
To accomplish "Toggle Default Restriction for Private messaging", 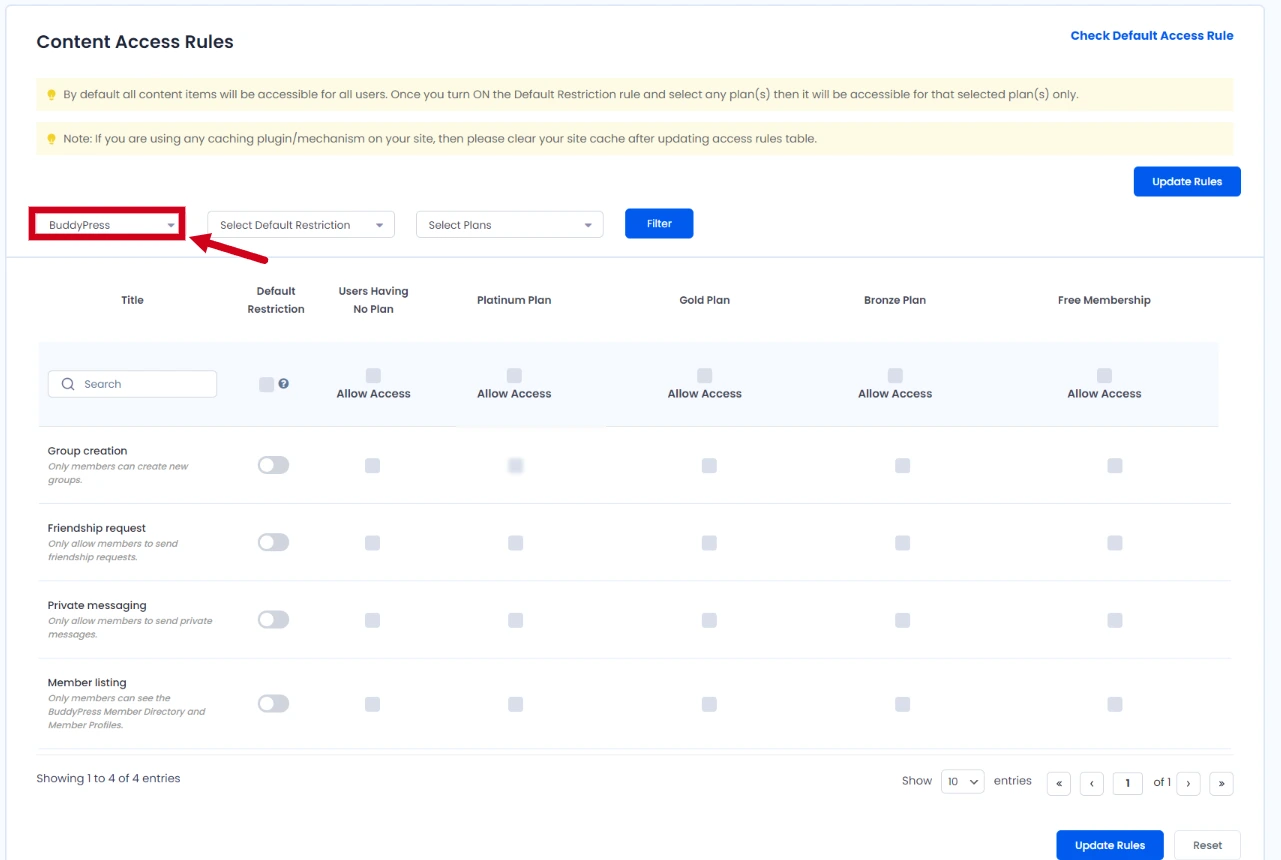I will coord(273,619).
